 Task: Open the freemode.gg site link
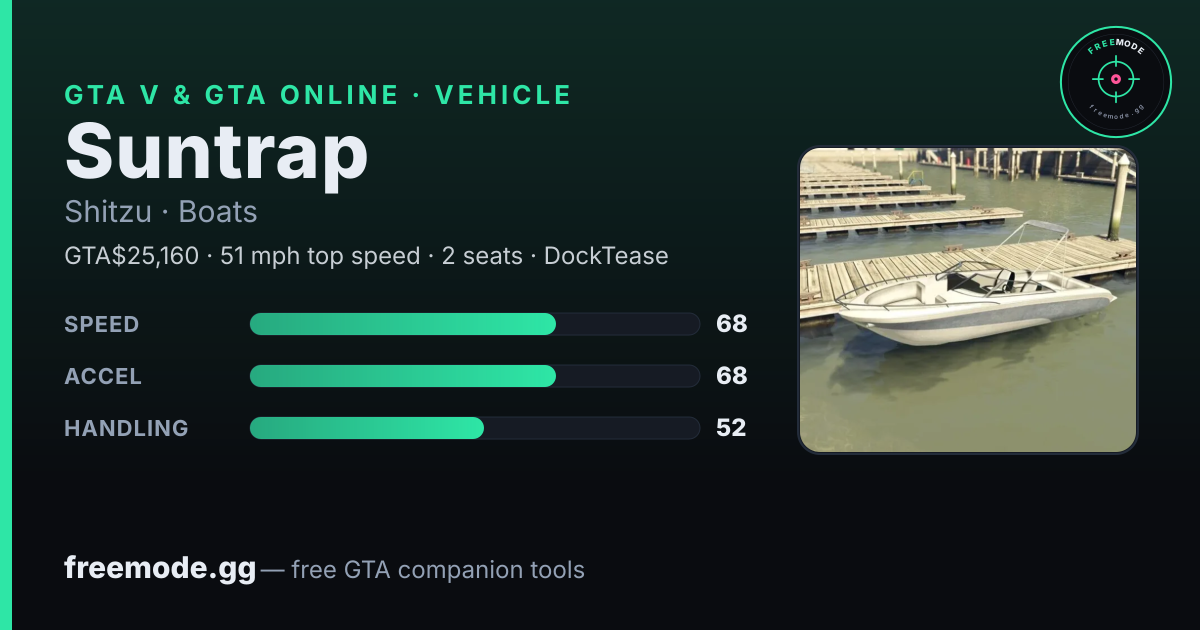[x=161, y=569]
